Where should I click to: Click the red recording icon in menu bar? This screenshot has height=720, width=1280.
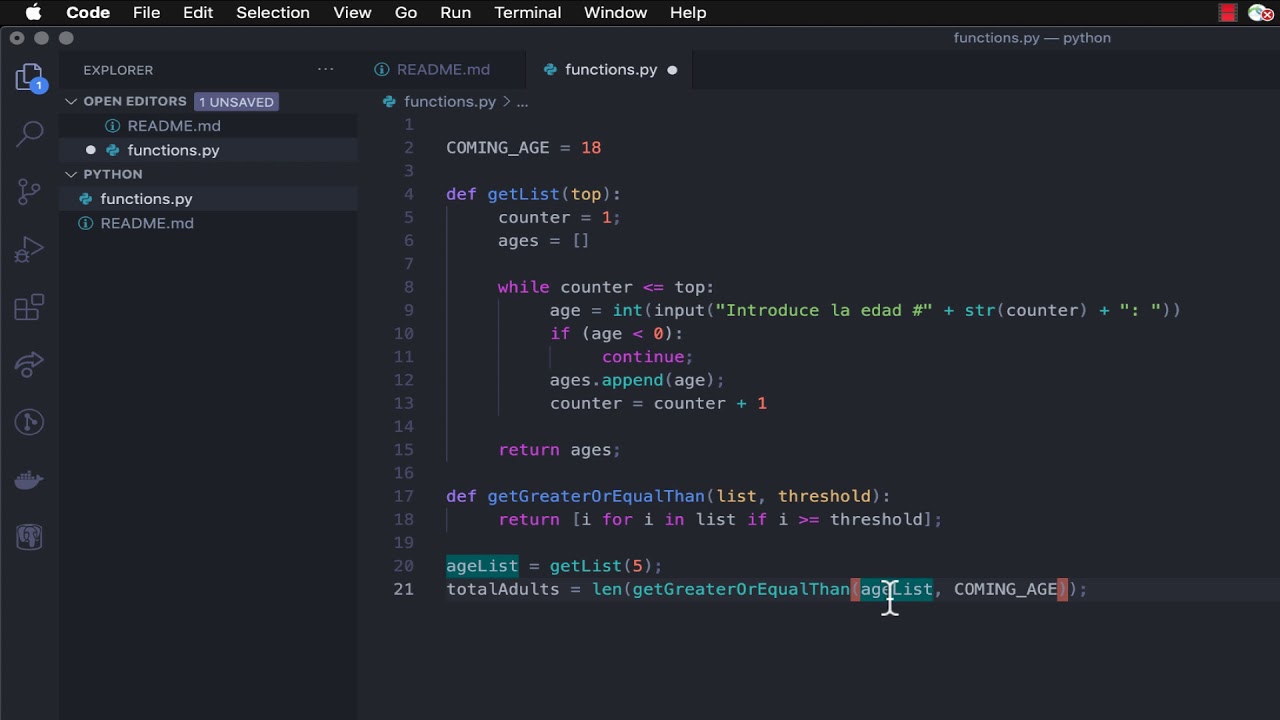click(x=1228, y=13)
